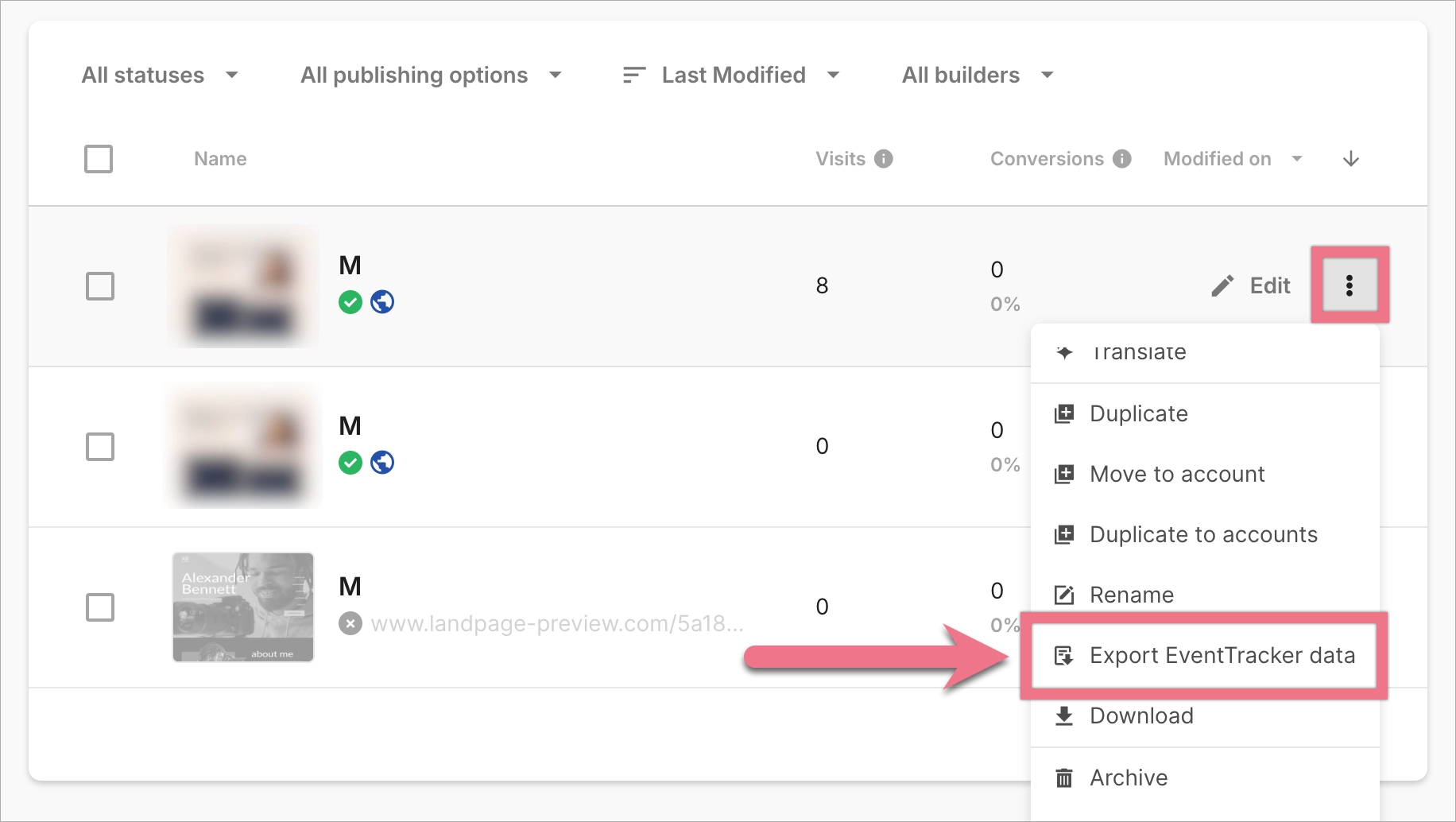Select the checkbox for the row with 8 visits
This screenshot has width=1456, height=822.
(x=100, y=286)
